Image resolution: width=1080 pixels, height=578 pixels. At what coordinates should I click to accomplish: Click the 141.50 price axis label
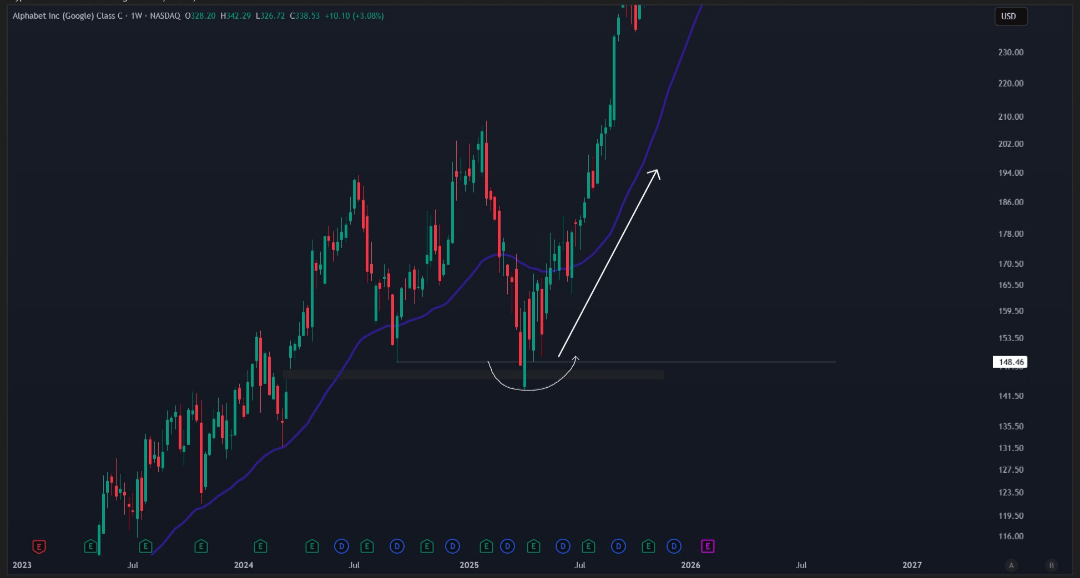(1010, 396)
